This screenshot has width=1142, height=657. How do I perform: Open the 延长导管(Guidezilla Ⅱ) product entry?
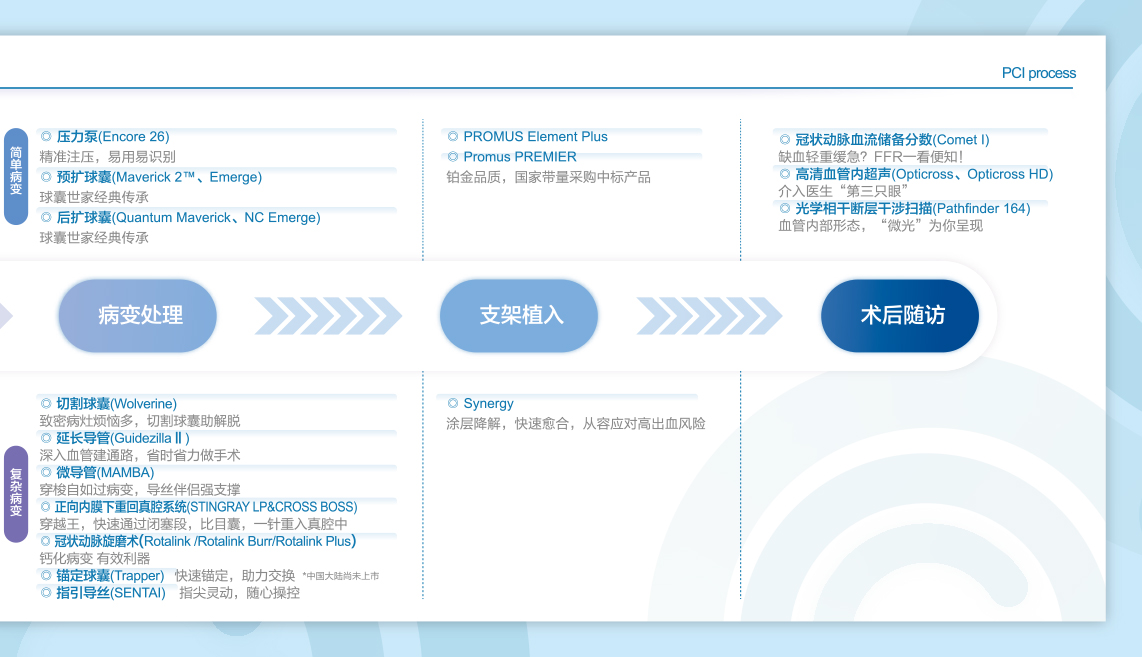tap(123, 438)
